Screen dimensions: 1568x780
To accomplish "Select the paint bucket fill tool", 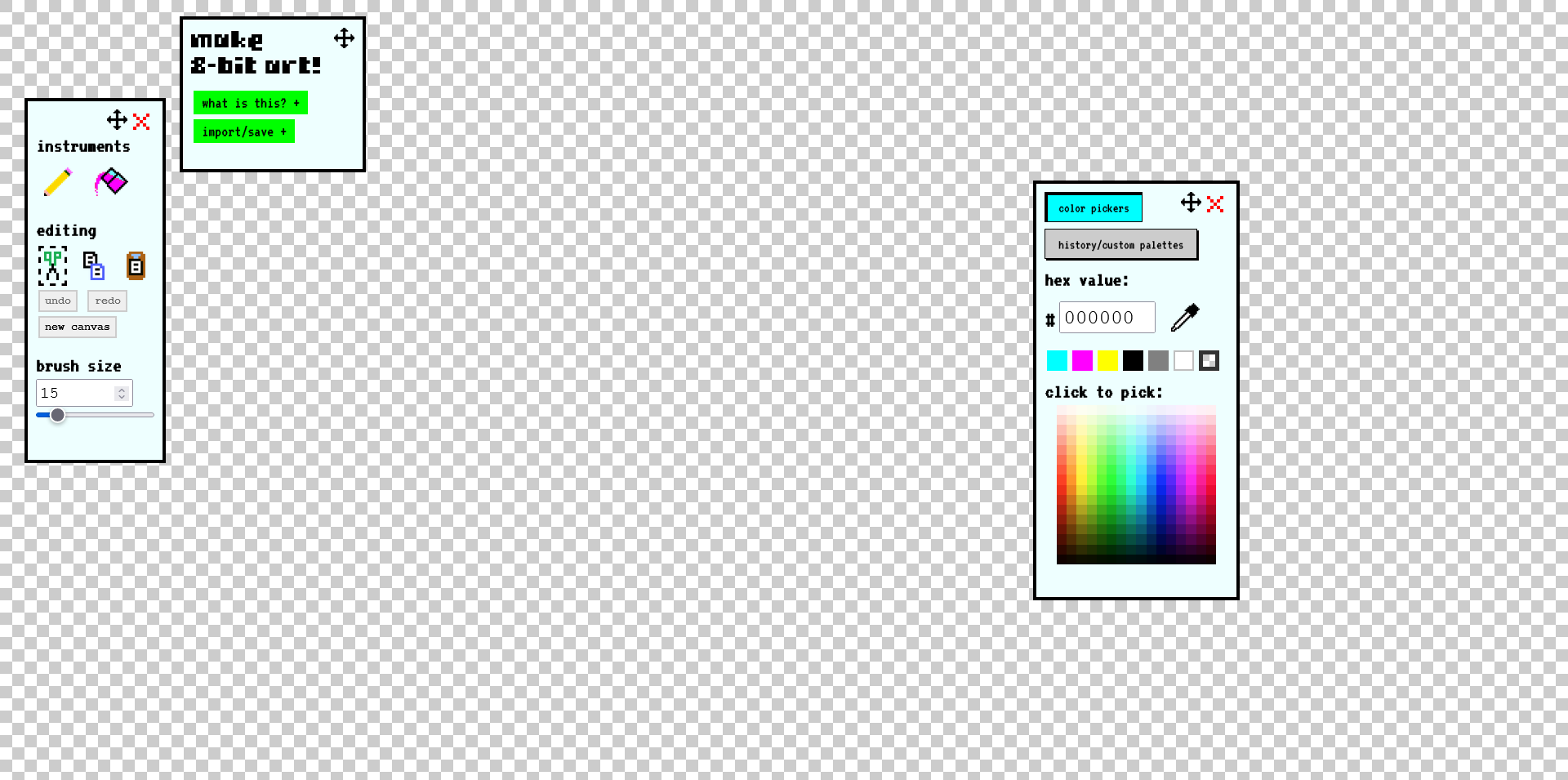I will [x=111, y=181].
